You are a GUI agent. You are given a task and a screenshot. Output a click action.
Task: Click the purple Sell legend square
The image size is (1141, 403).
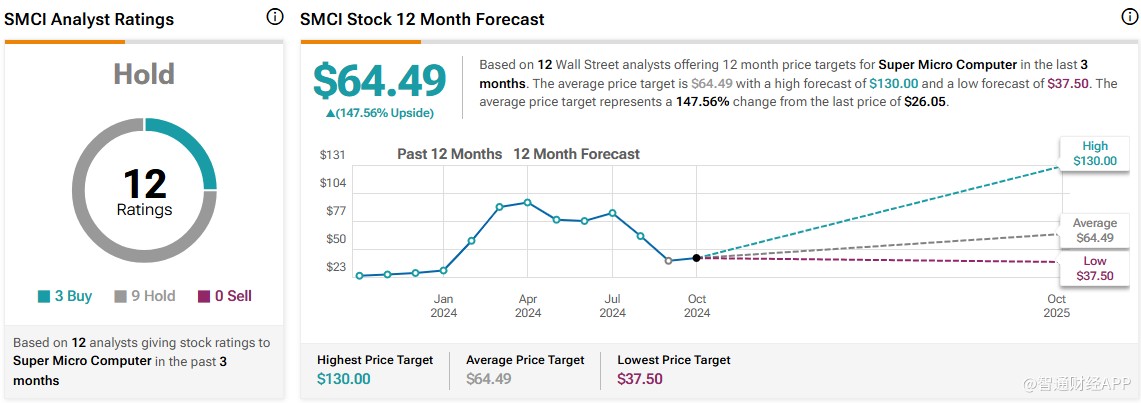(204, 297)
